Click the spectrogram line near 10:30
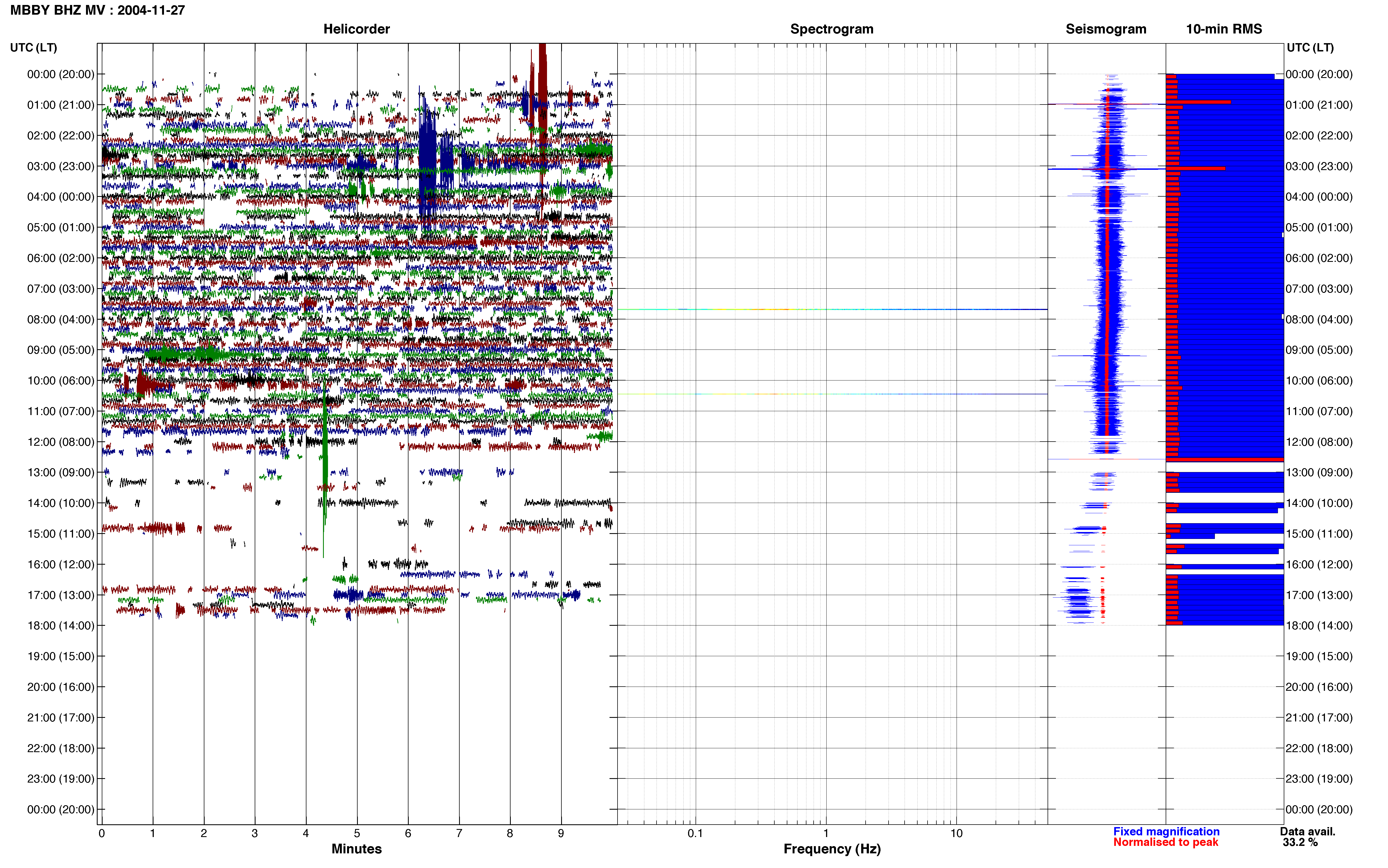 pyautogui.click(x=832, y=394)
